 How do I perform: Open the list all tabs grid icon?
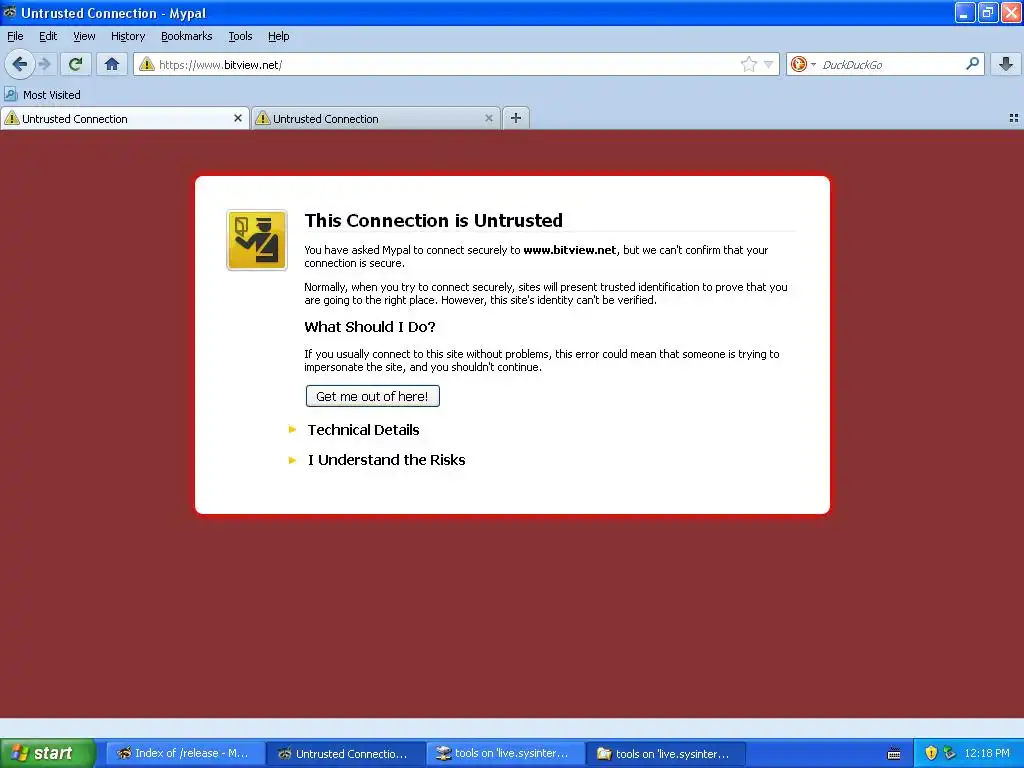tap(1014, 118)
